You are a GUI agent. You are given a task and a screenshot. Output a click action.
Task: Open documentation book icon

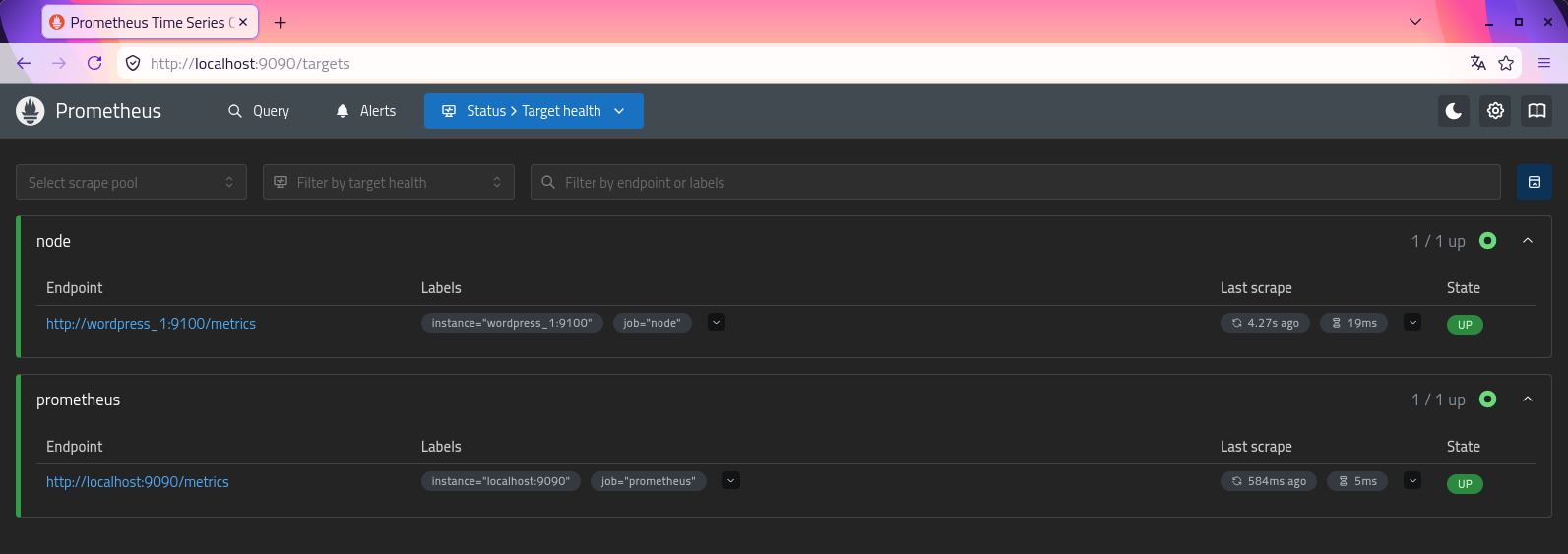click(1537, 111)
